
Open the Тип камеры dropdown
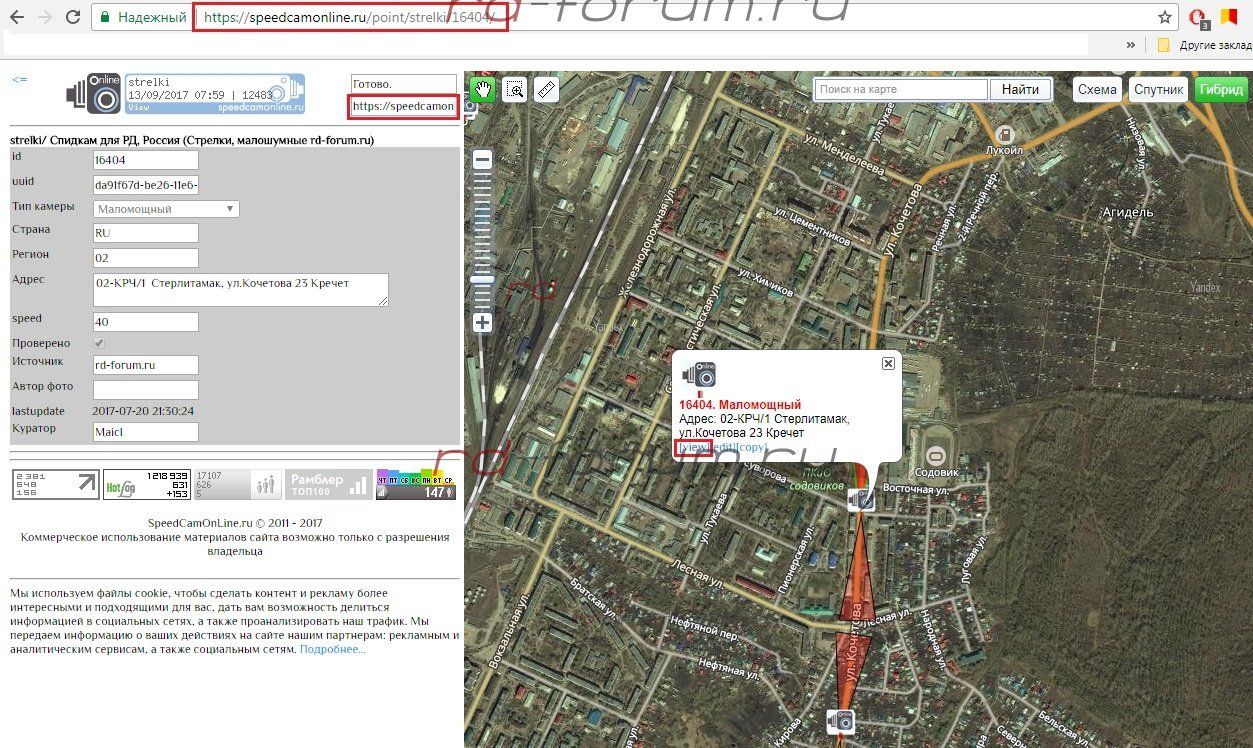[167, 209]
